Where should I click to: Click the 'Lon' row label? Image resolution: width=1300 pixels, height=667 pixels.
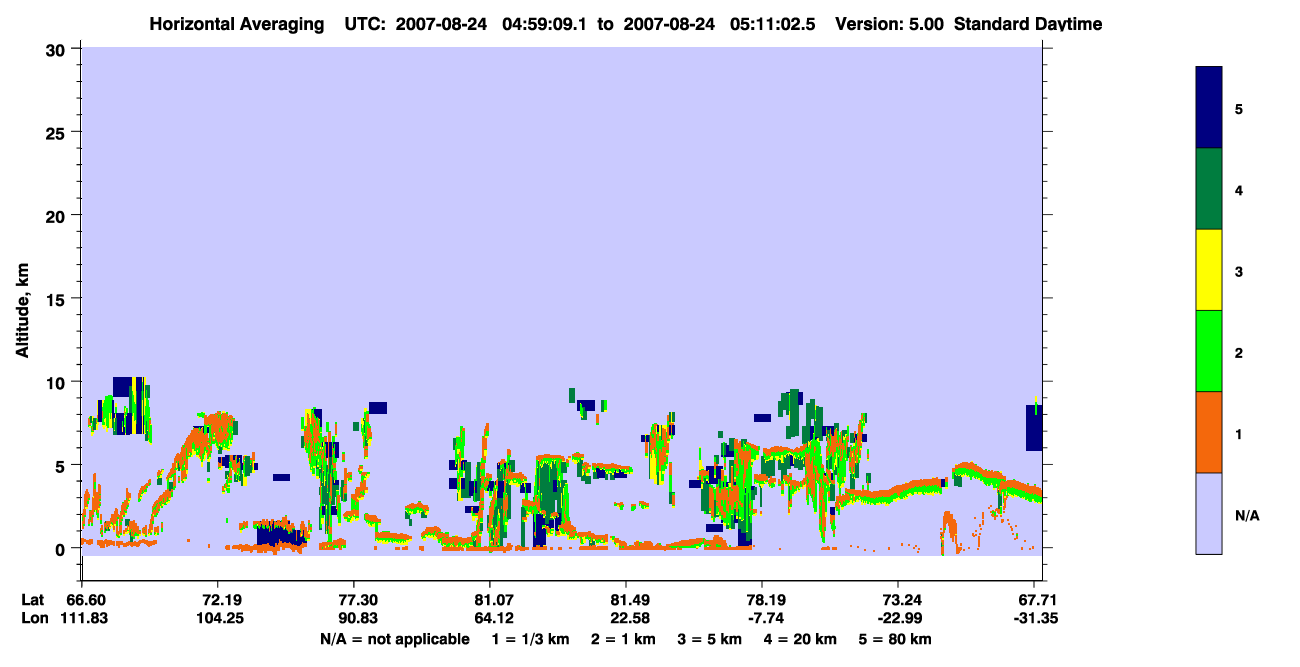point(33,618)
